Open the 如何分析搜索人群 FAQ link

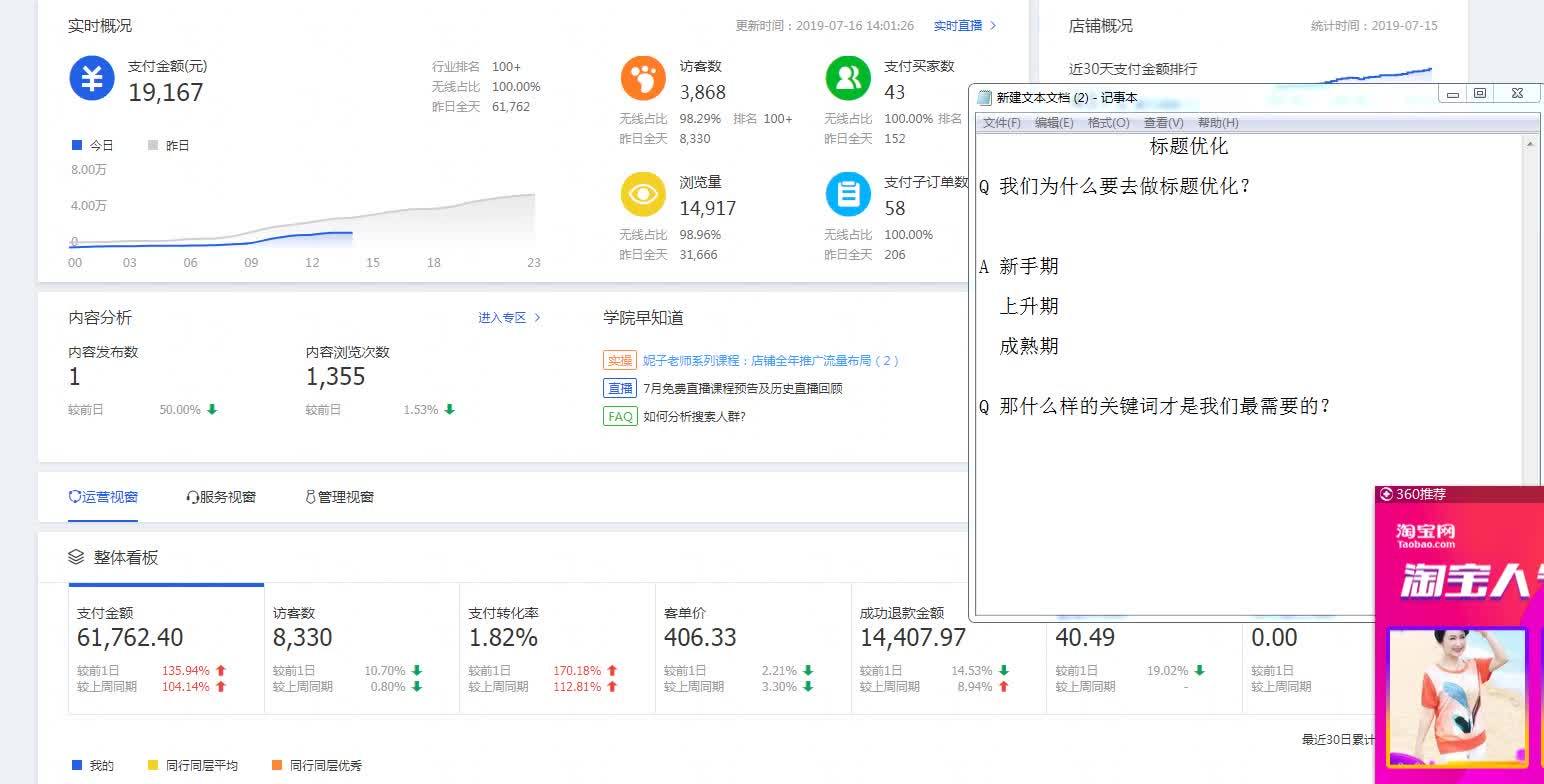[694, 416]
